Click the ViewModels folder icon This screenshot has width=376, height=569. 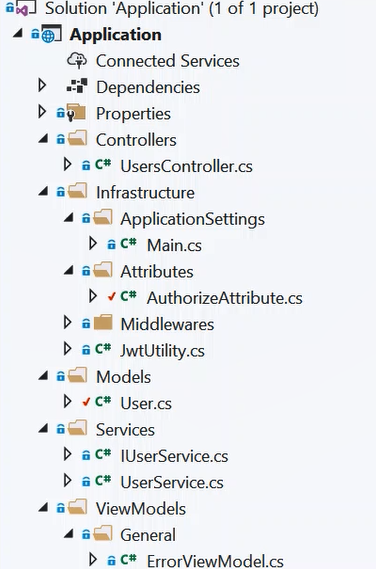(77, 507)
